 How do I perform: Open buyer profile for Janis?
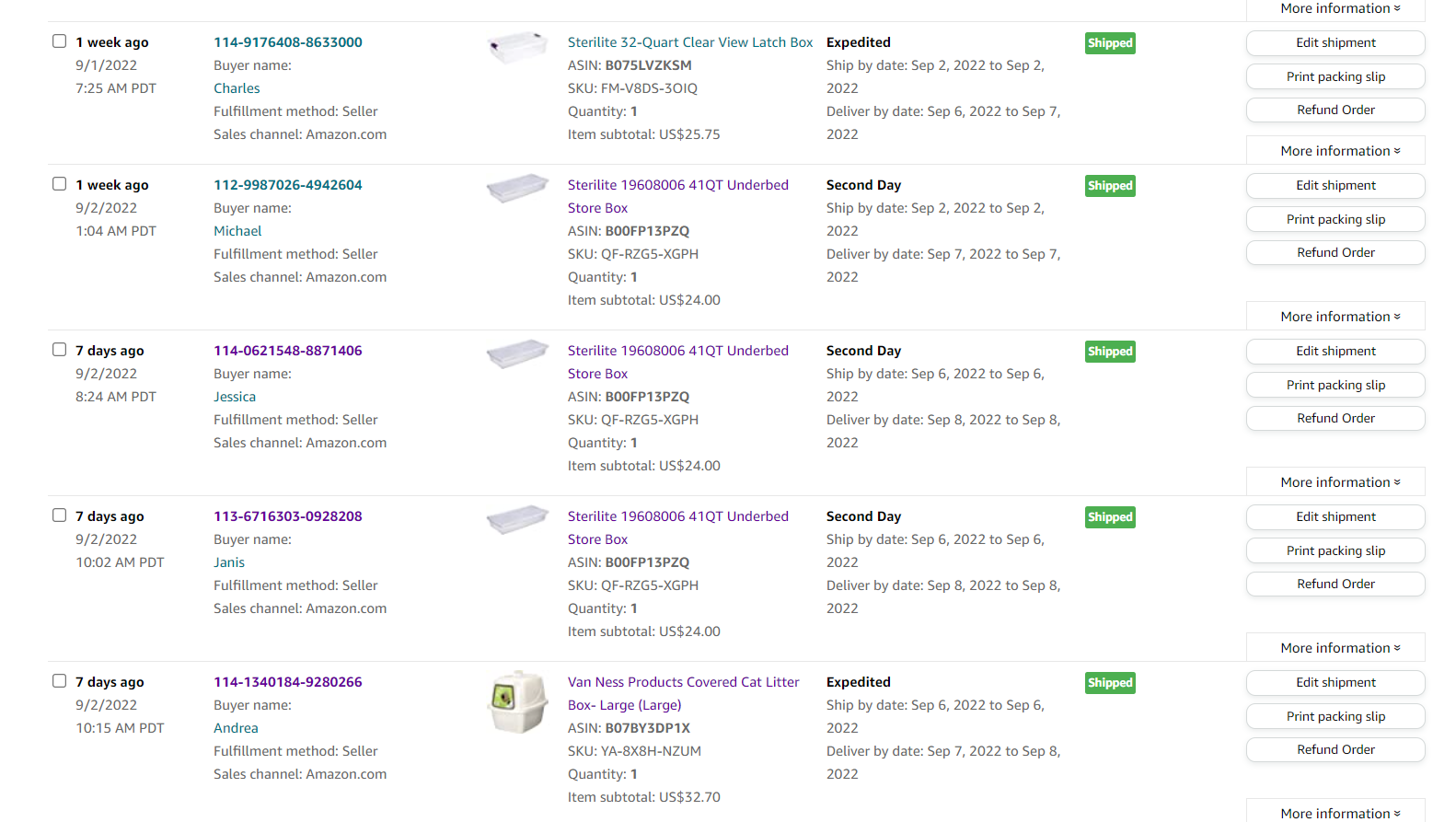coord(229,562)
